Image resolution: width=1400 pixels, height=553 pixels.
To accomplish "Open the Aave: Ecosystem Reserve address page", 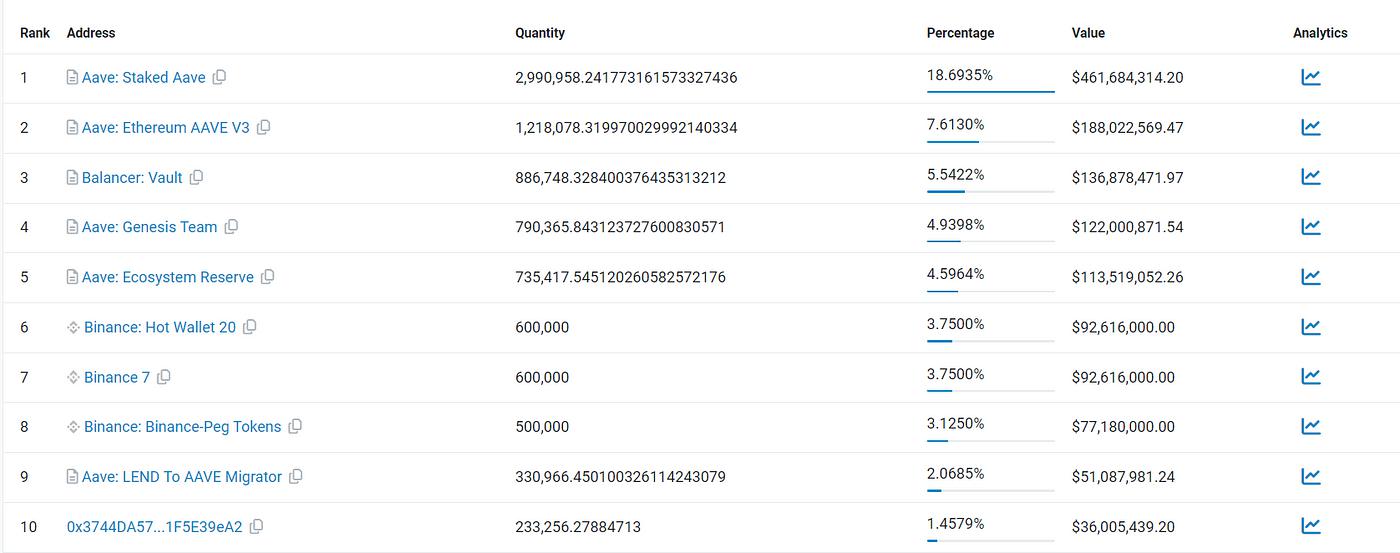I will click(168, 277).
